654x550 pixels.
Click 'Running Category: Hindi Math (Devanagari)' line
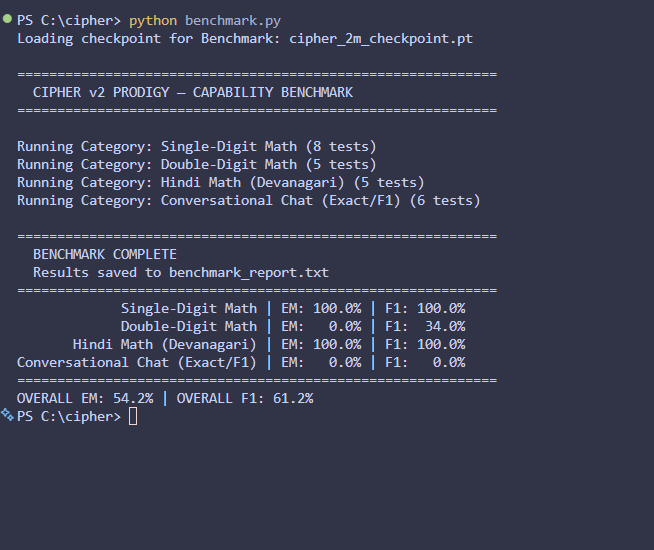[221, 182]
